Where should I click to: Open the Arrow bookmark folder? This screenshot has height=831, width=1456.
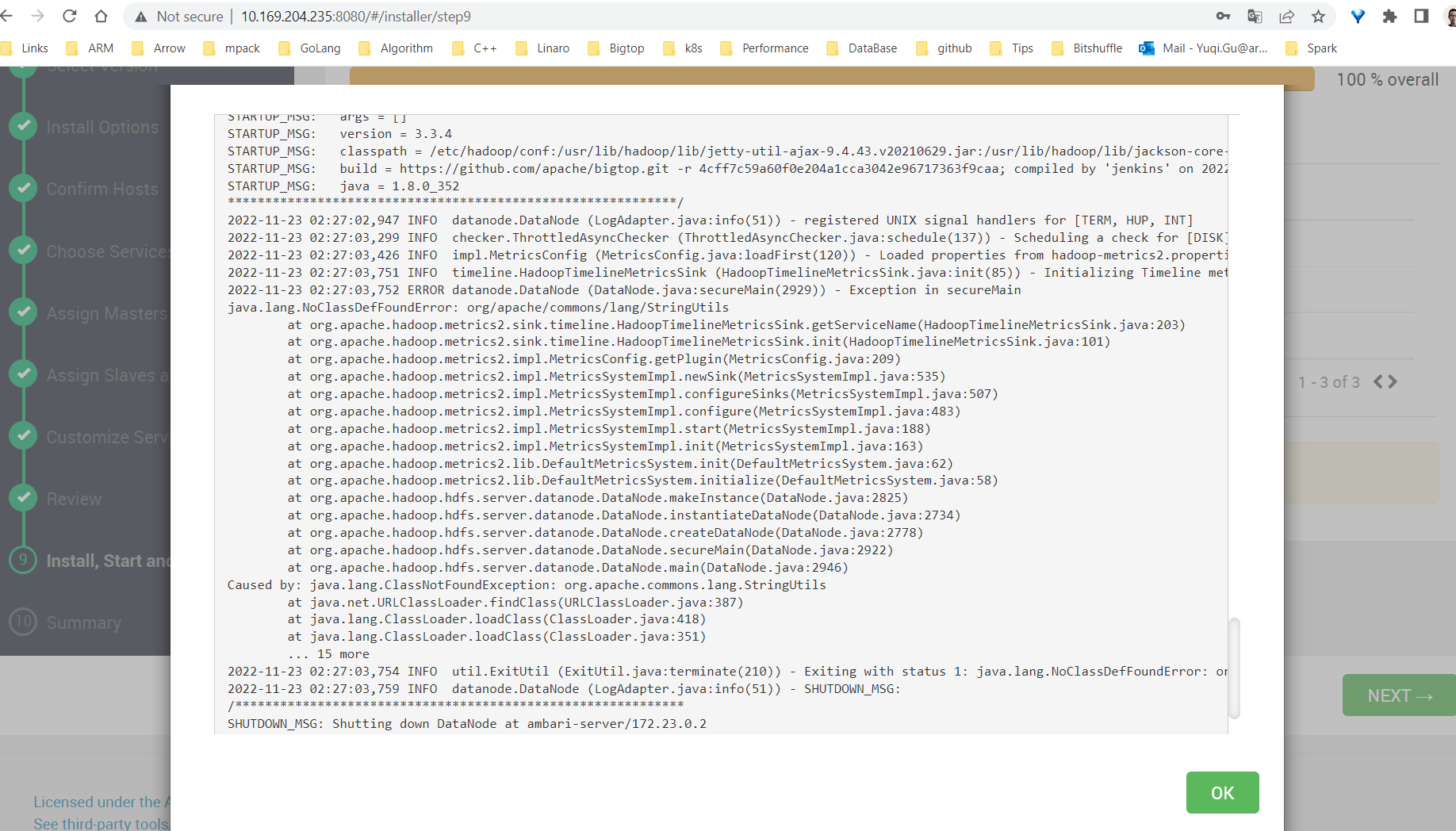[159, 48]
